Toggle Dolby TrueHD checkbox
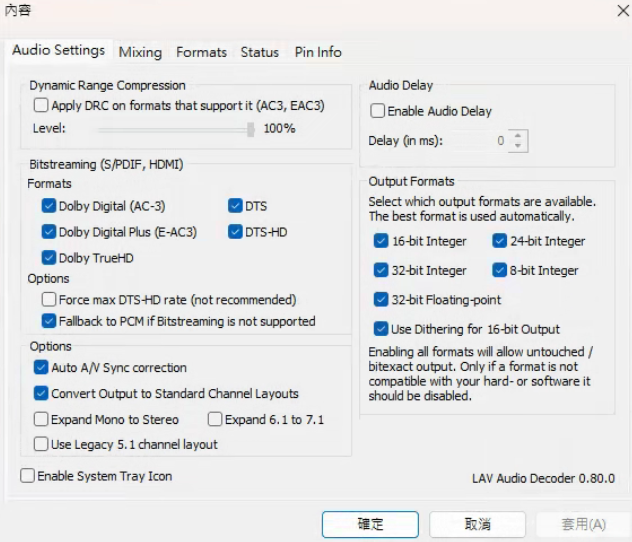 49,258
